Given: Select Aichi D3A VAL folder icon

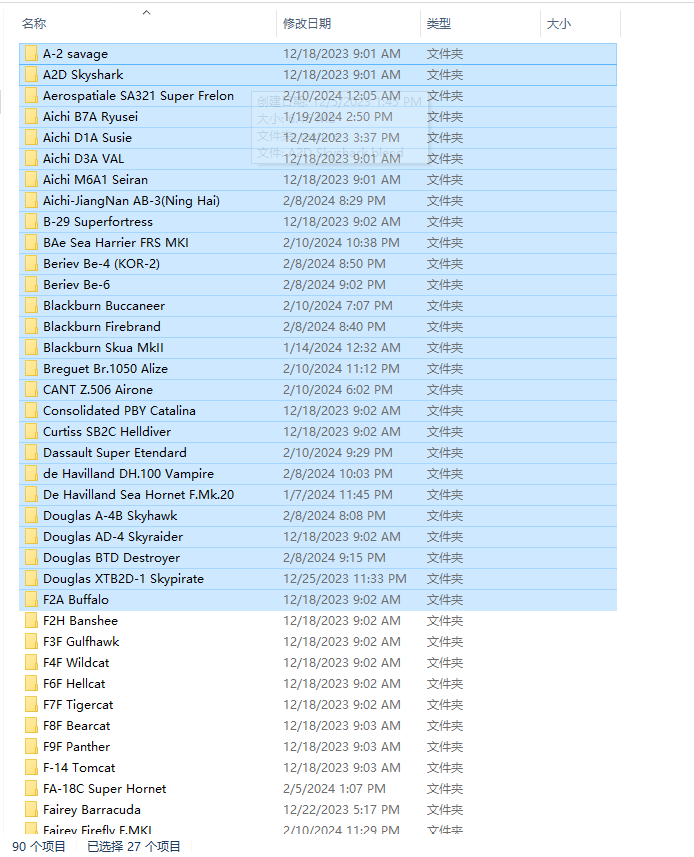Looking at the screenshot, I should click(x=31, y=159).
